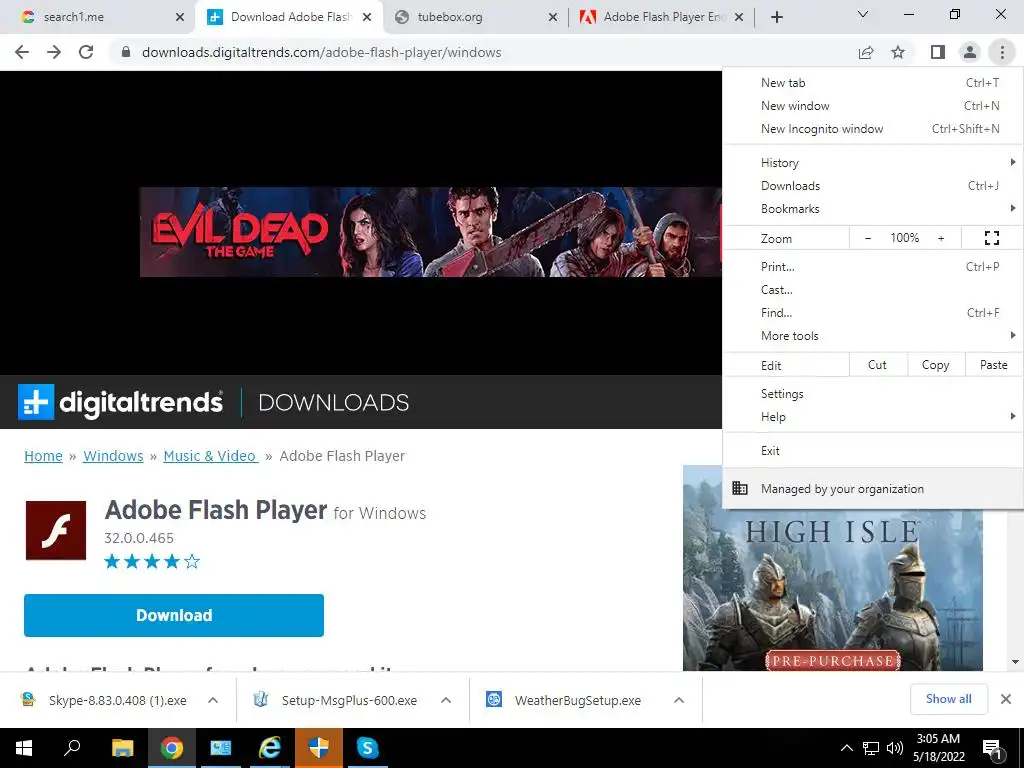Open the High Isle pre-purchase ad
1024x768 pixels.
pos(833,588)
